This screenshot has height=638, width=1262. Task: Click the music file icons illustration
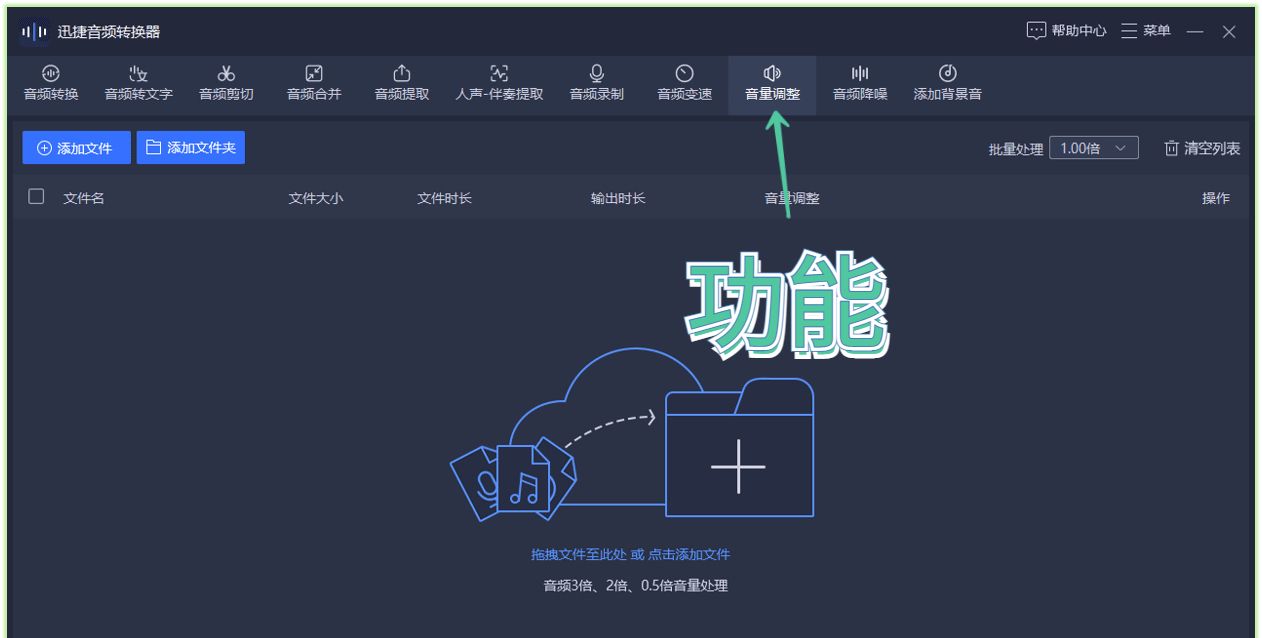pyautogui.click(x=514, y=480)
